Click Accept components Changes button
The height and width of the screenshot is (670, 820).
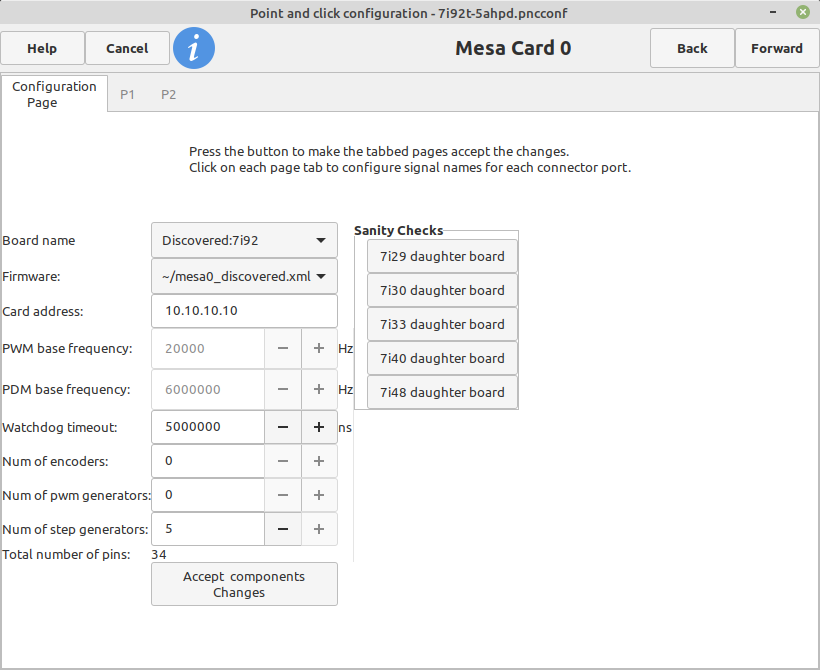(244, 584)
